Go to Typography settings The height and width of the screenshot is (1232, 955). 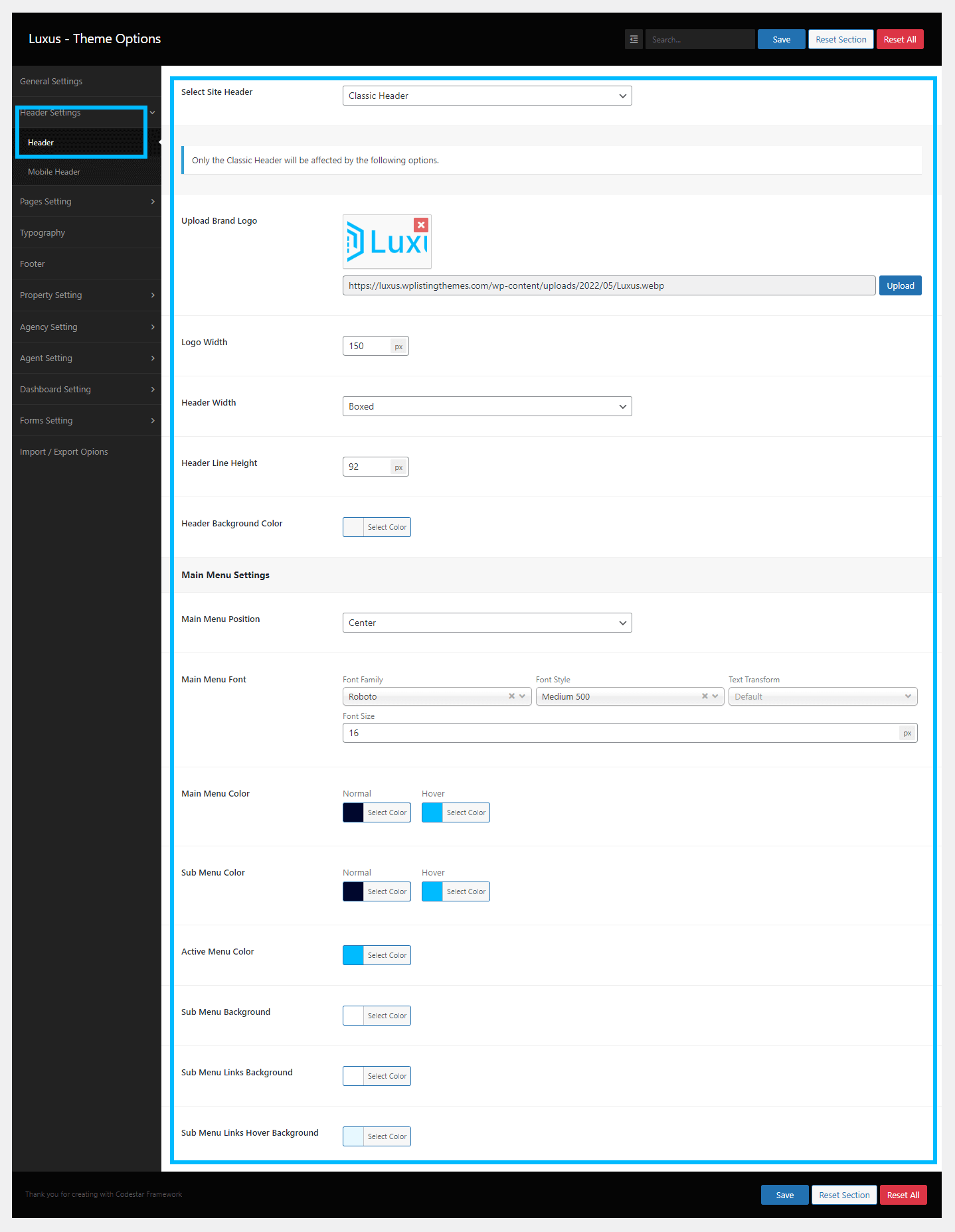pyautogui.click(x=43, y=233)
